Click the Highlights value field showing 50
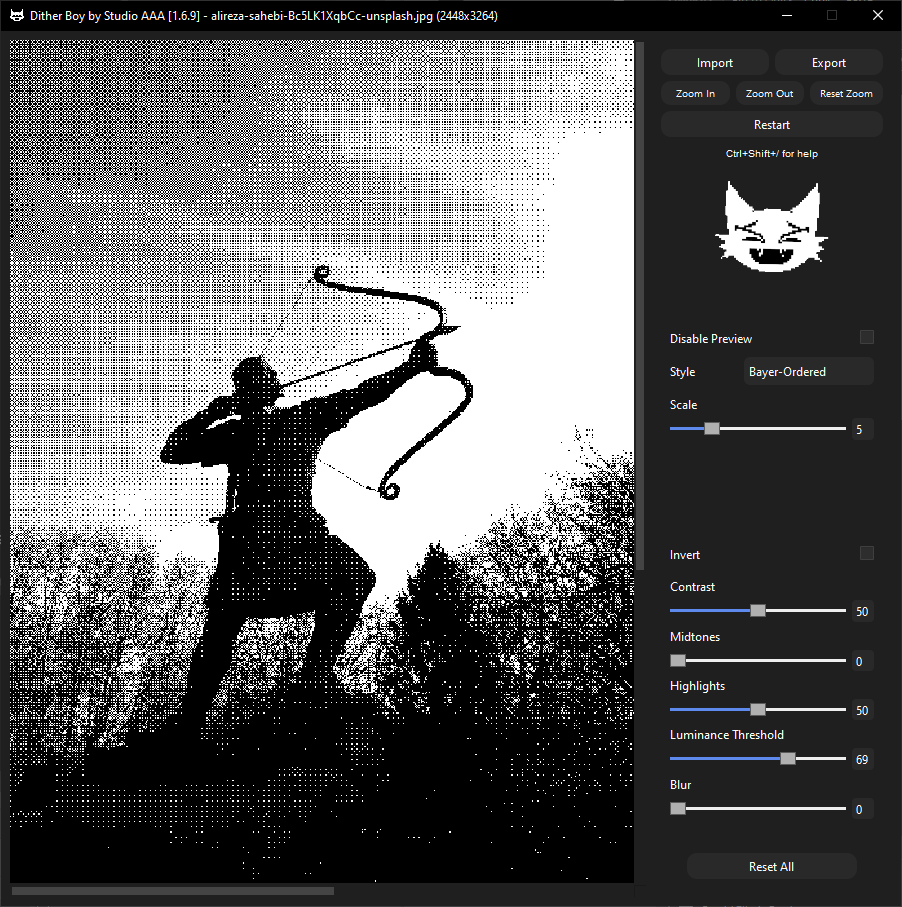This screenshot has width=902, height=907. coord(862,710)
